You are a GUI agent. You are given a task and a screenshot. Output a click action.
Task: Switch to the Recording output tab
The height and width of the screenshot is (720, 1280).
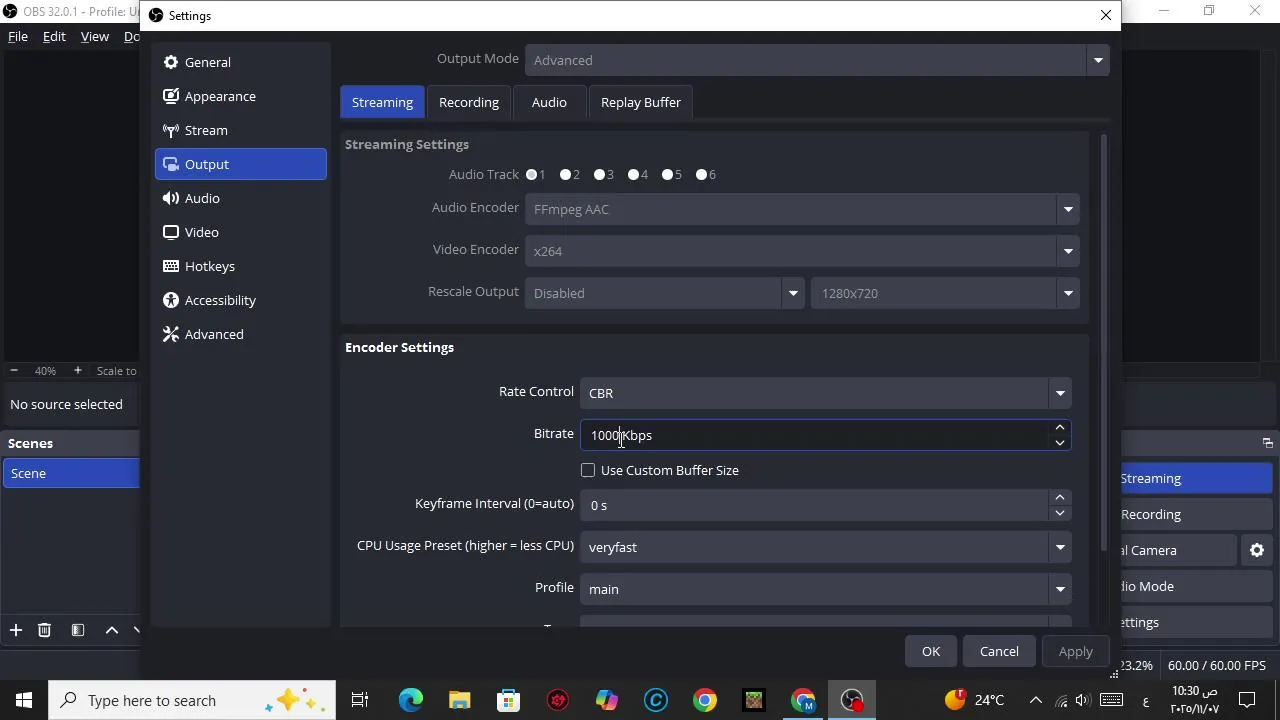(x=469, y=102)
